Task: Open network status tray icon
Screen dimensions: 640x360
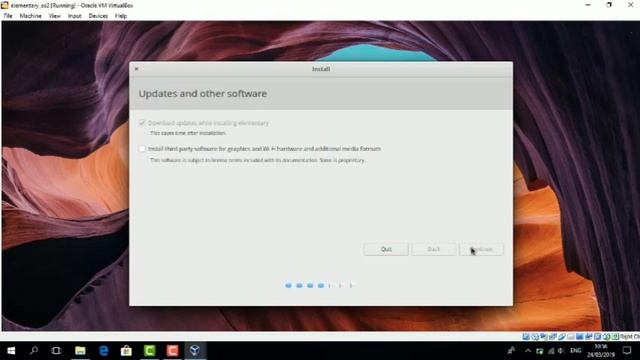Action: click(x=551, y=351)
